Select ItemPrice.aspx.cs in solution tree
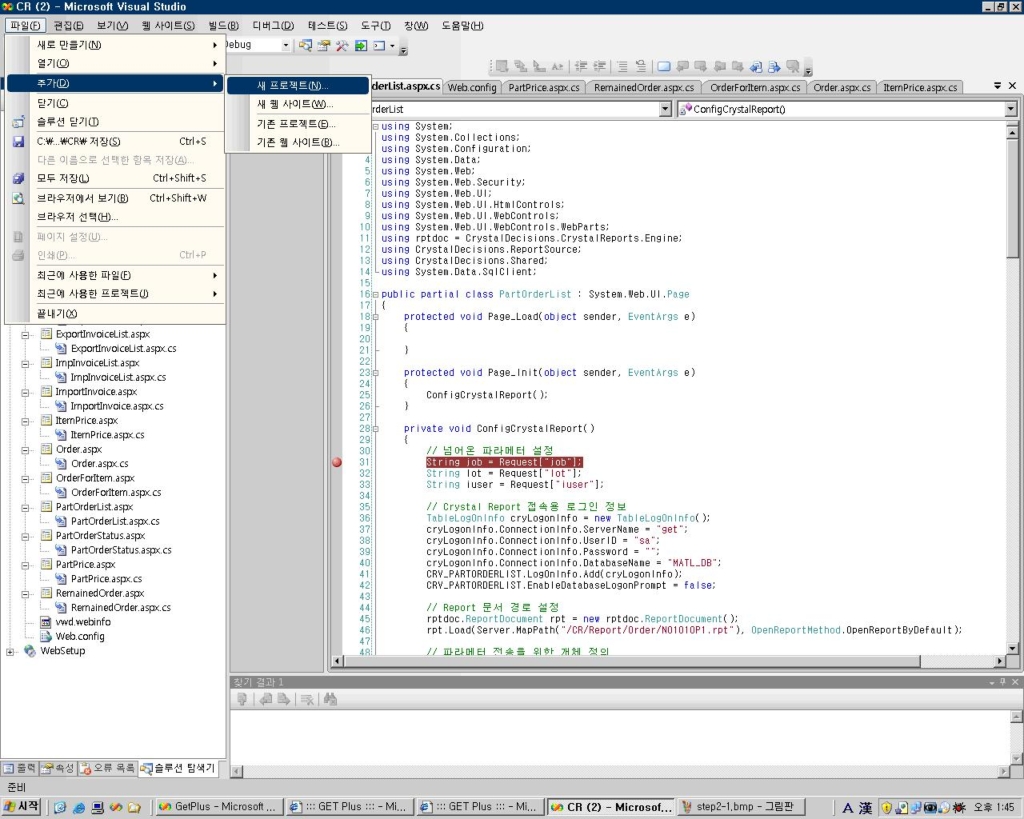 [x=107, y=435]
